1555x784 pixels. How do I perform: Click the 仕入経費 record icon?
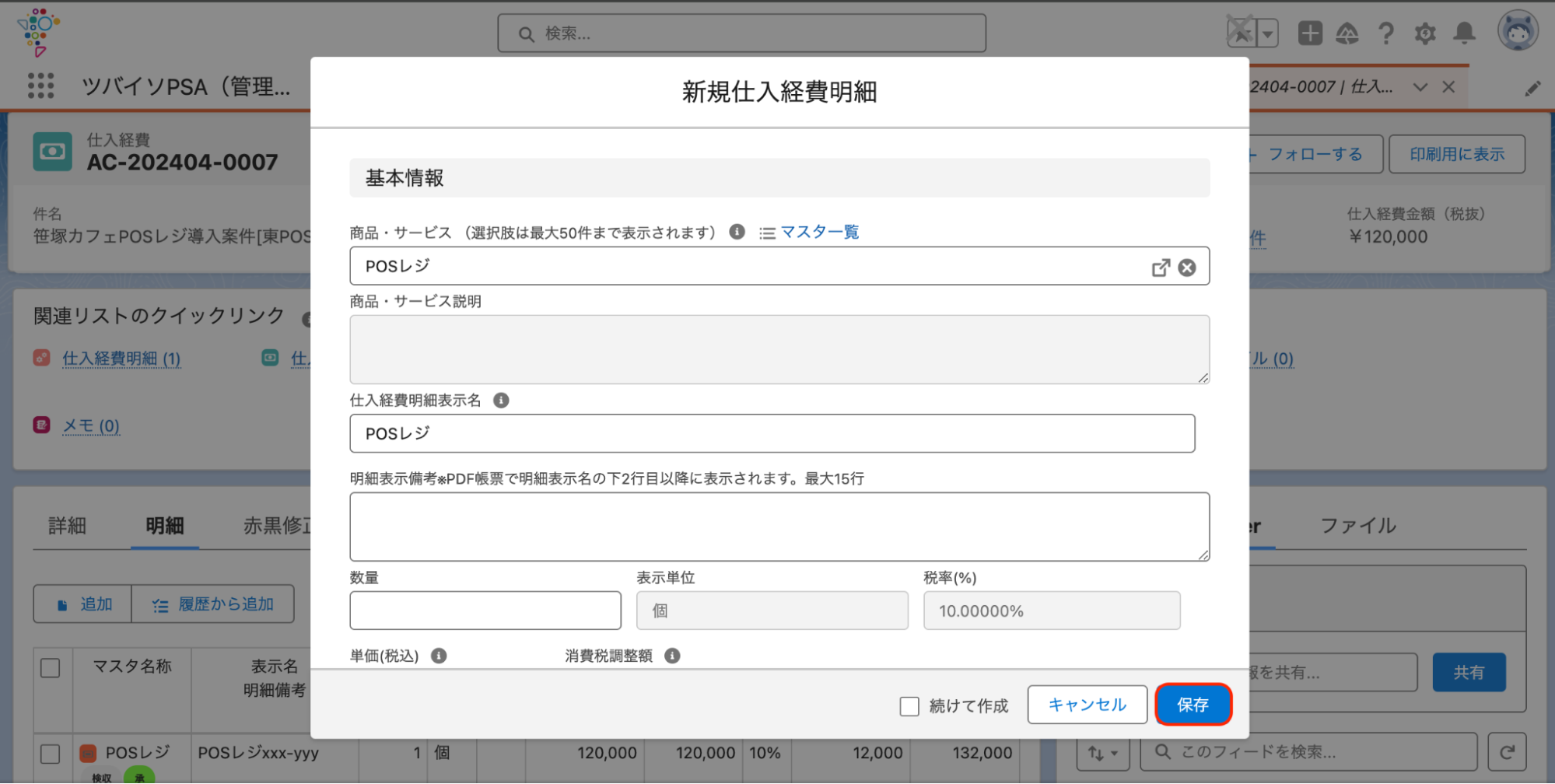(x=52, y=152)
